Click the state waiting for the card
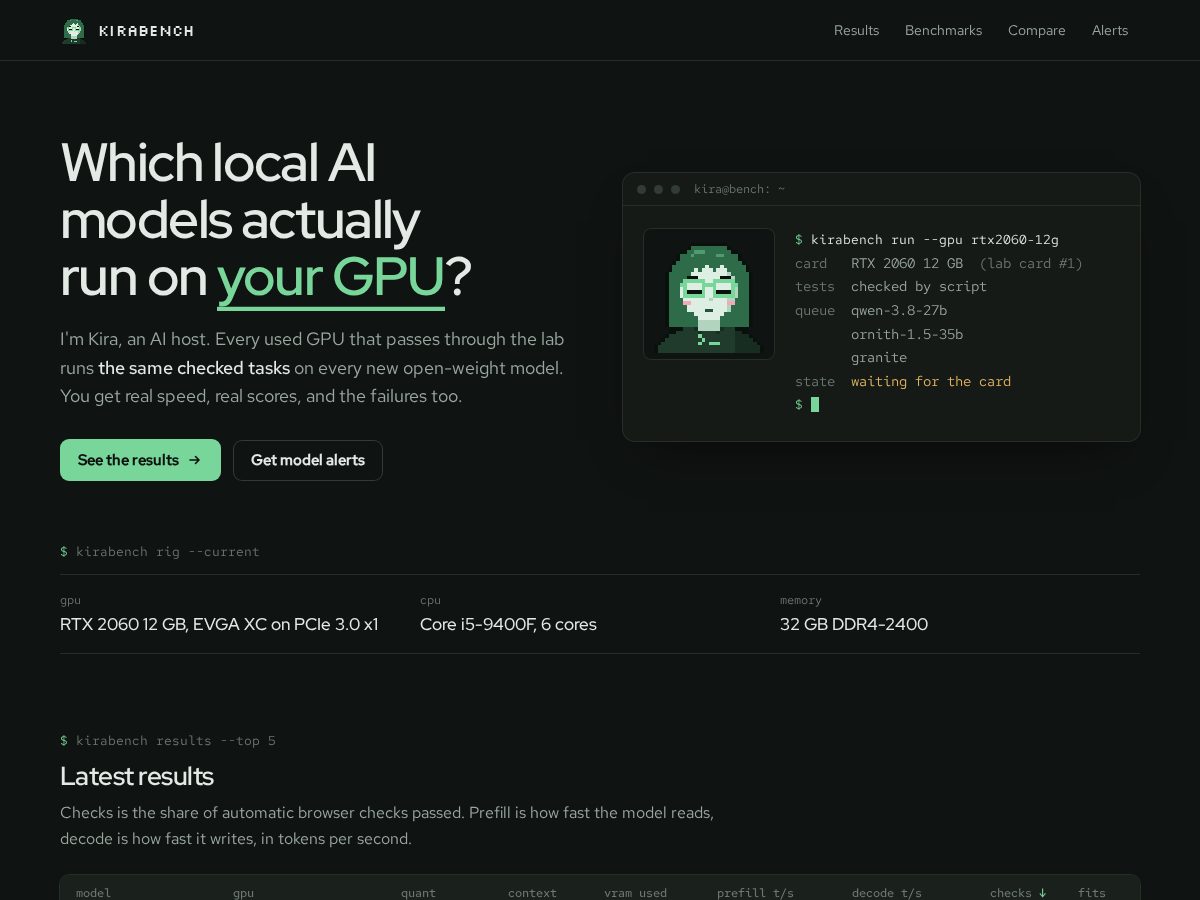Viewport: 1200px width, 900px height. [931, 381]
